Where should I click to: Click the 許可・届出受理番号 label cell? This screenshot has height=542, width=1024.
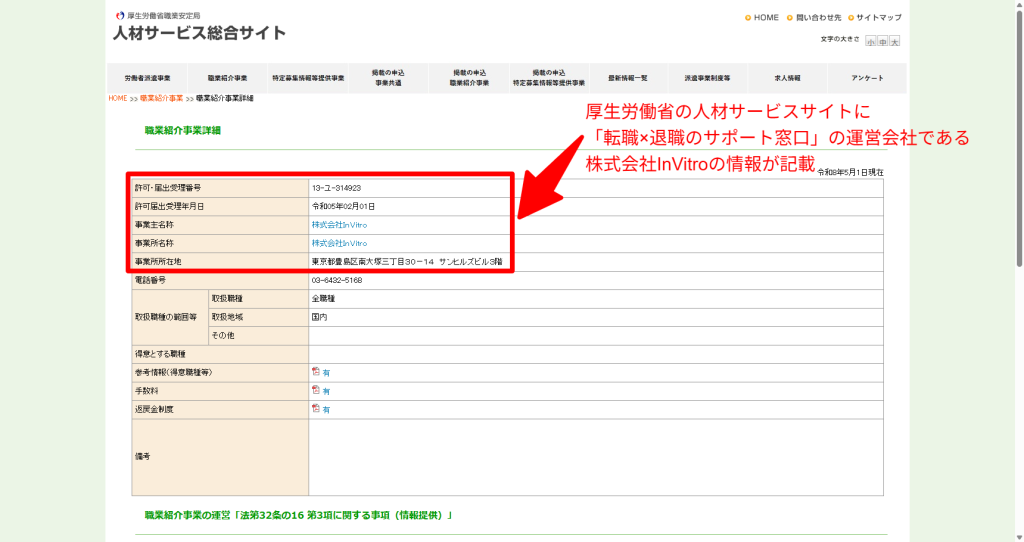tap(220, 188)
